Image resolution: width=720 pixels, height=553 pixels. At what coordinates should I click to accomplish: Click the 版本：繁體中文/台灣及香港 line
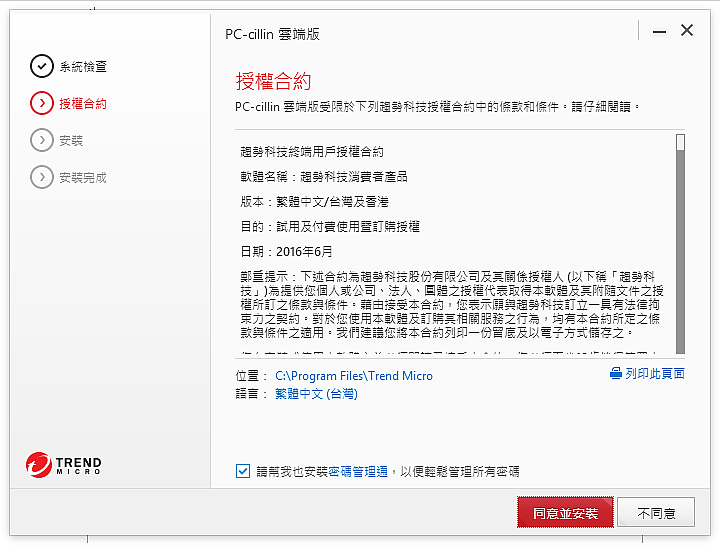point(315,201)
